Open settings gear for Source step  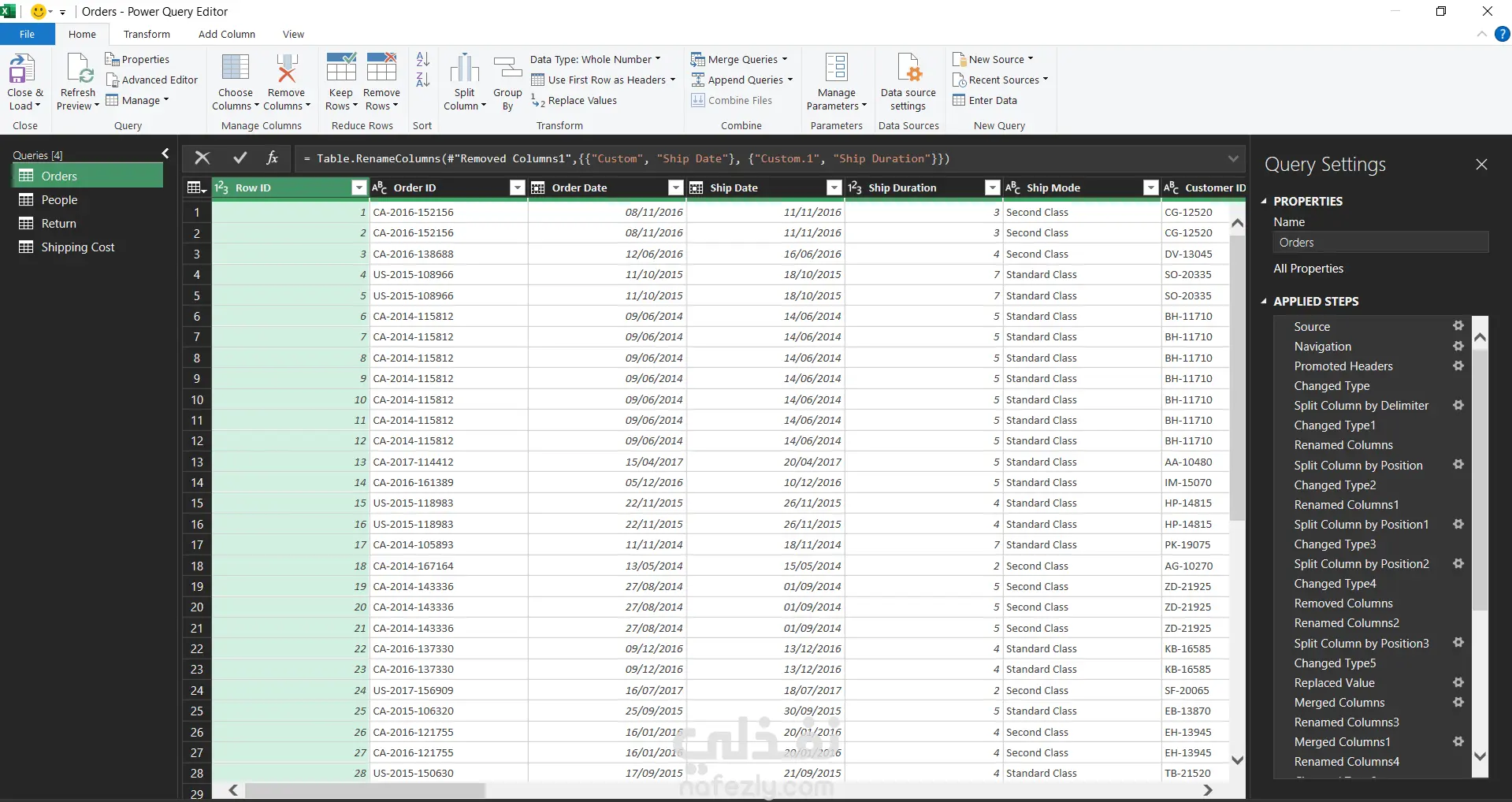click(x=1458, y=325)
